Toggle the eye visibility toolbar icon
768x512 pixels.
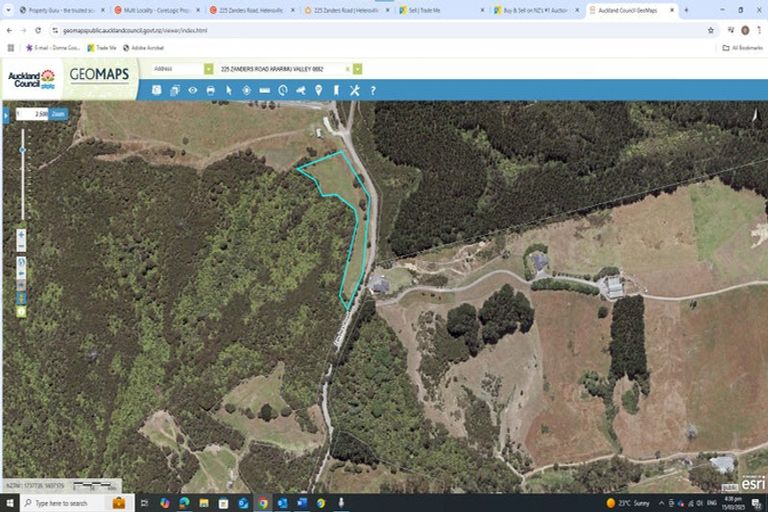[192, 90]
